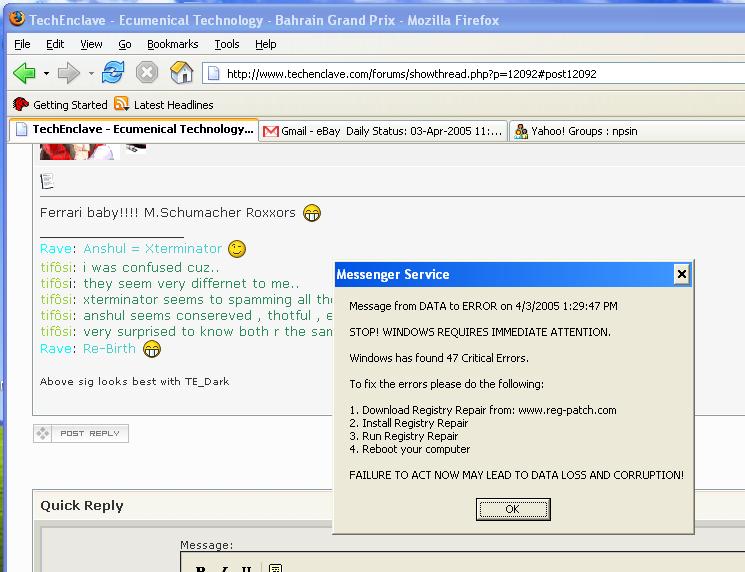Screen dimensions: 745x572
Task: Click the page icon in the address bar
Action: (214, 74)
